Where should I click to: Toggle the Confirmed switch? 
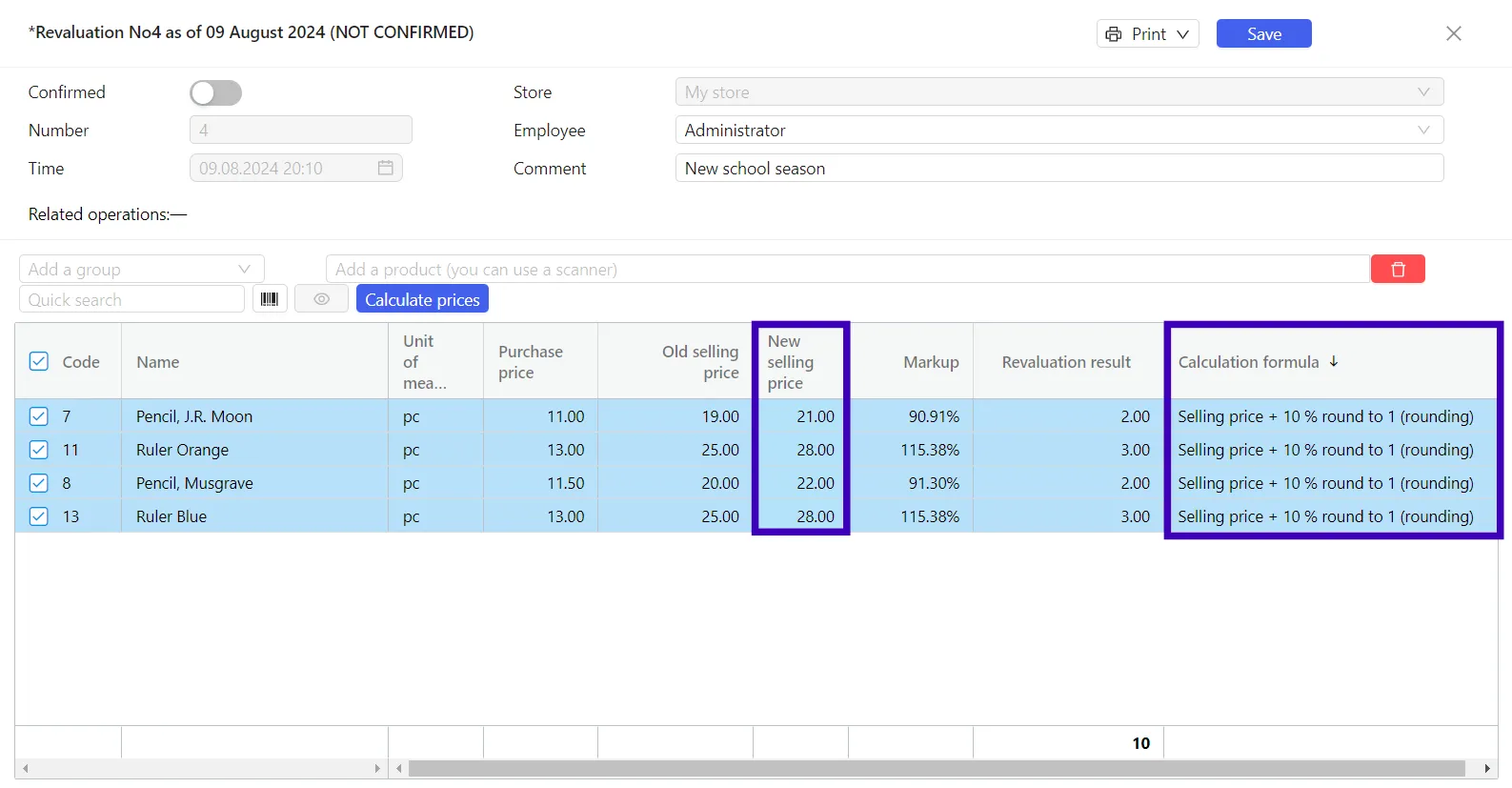pyautogui.click(x=215, y=92)
